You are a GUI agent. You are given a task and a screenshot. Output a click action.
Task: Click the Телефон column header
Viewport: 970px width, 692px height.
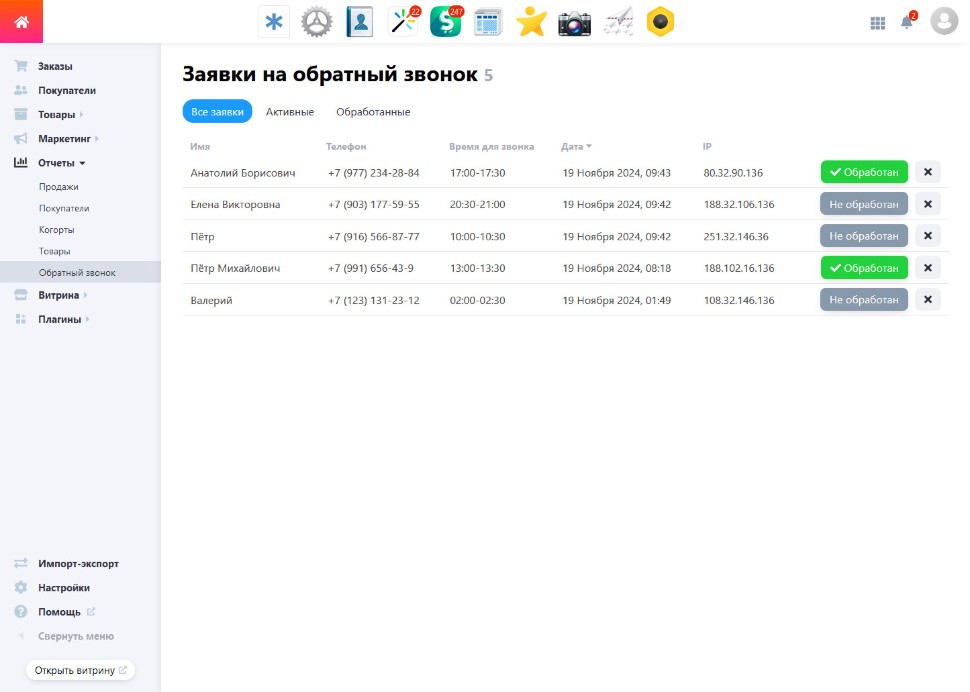tap(346, 147)
